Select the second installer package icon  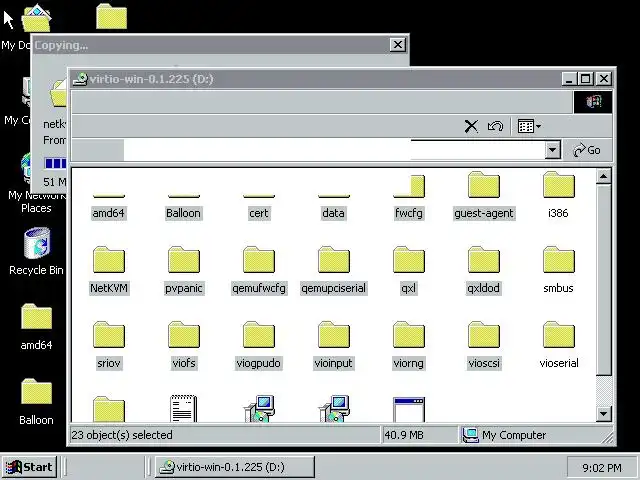pyautogui.click(x=334, y=408)
